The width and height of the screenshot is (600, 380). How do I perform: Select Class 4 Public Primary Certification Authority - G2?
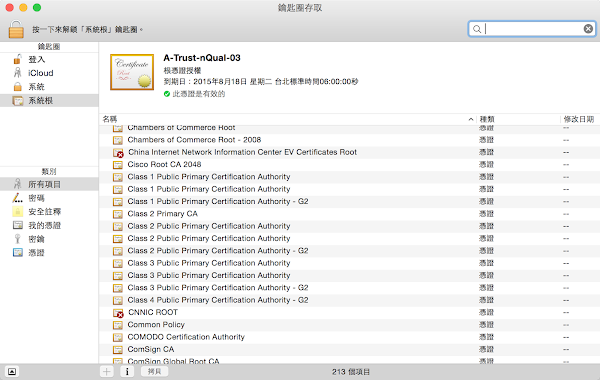(349, 300)
